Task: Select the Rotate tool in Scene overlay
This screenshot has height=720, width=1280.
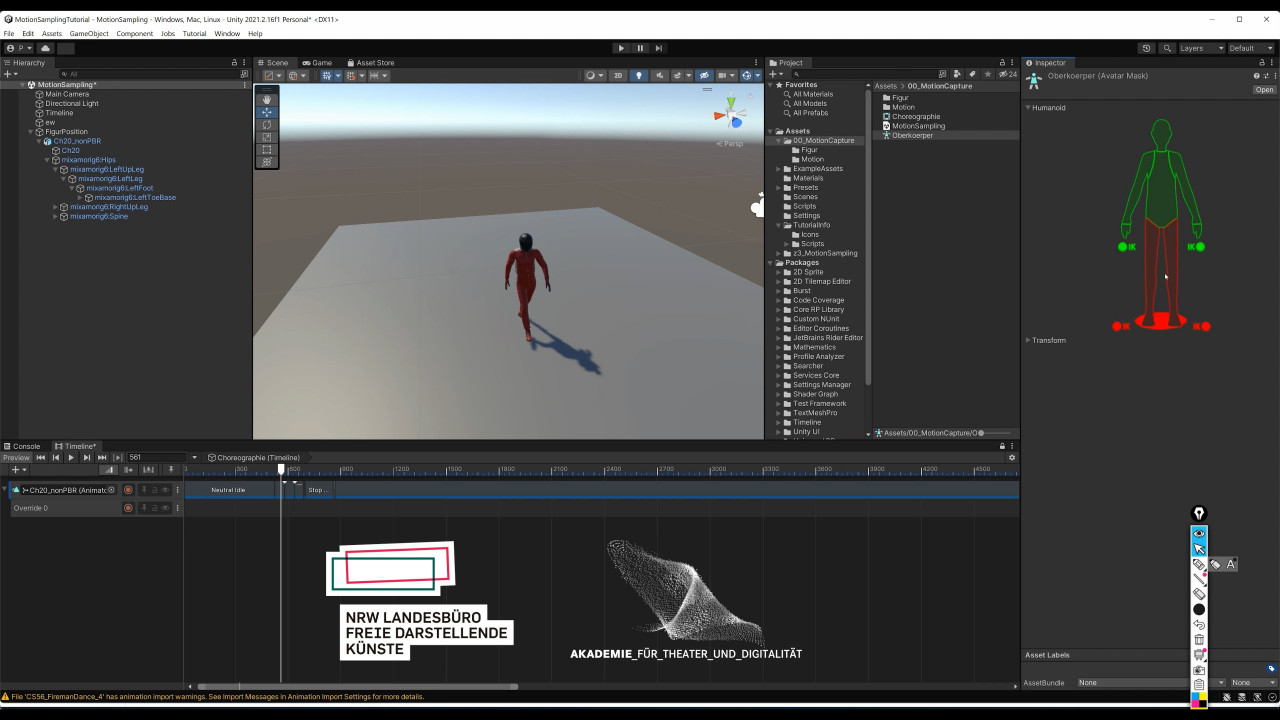Action: pos(266,124)
